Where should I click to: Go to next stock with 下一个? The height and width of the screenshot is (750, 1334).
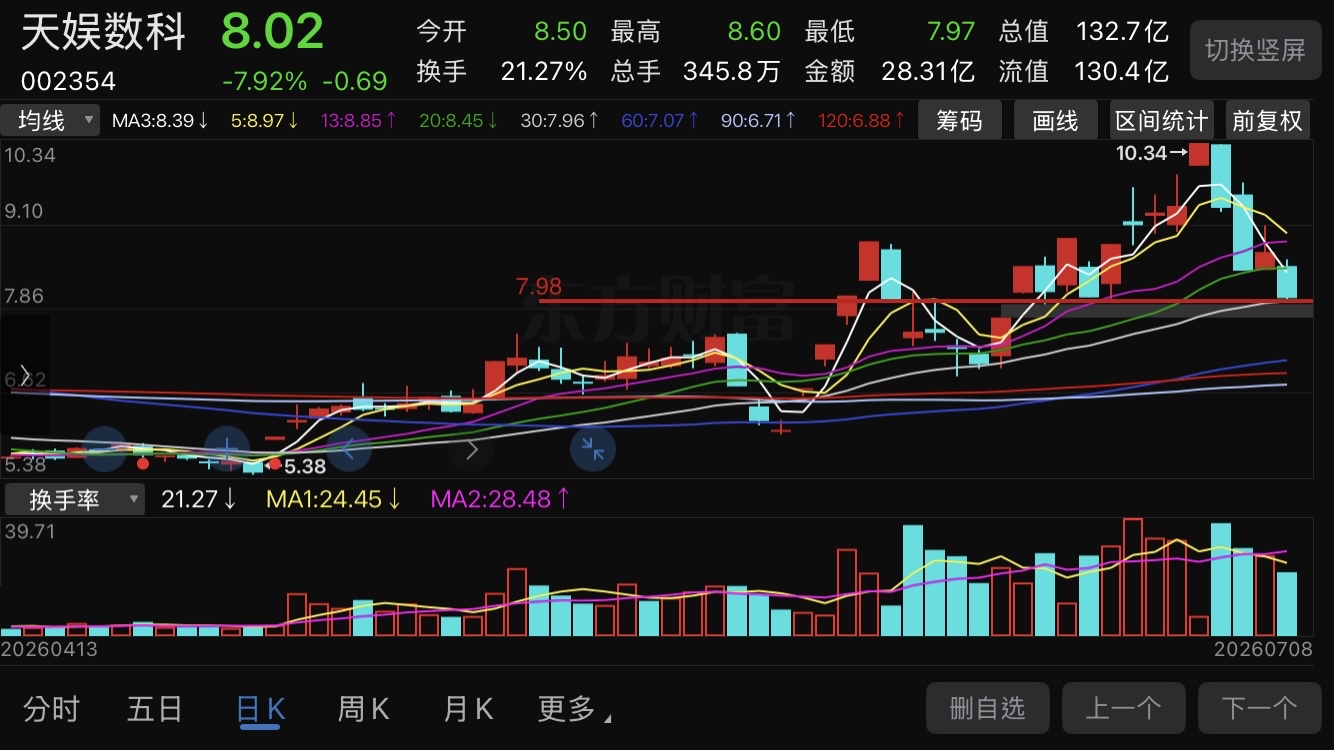[x=1260, y=709]
